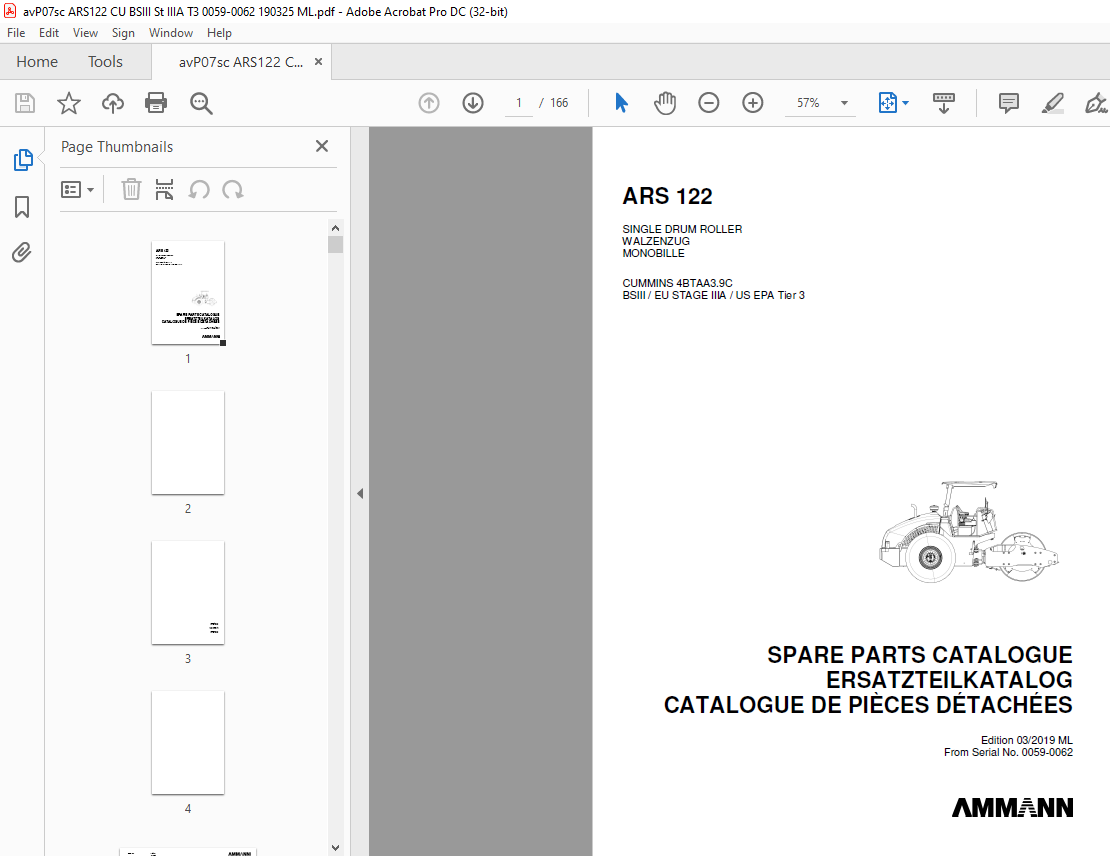
Task: Click the thumbnail panel scrollbar thumb
Action: tap(336, 244)
